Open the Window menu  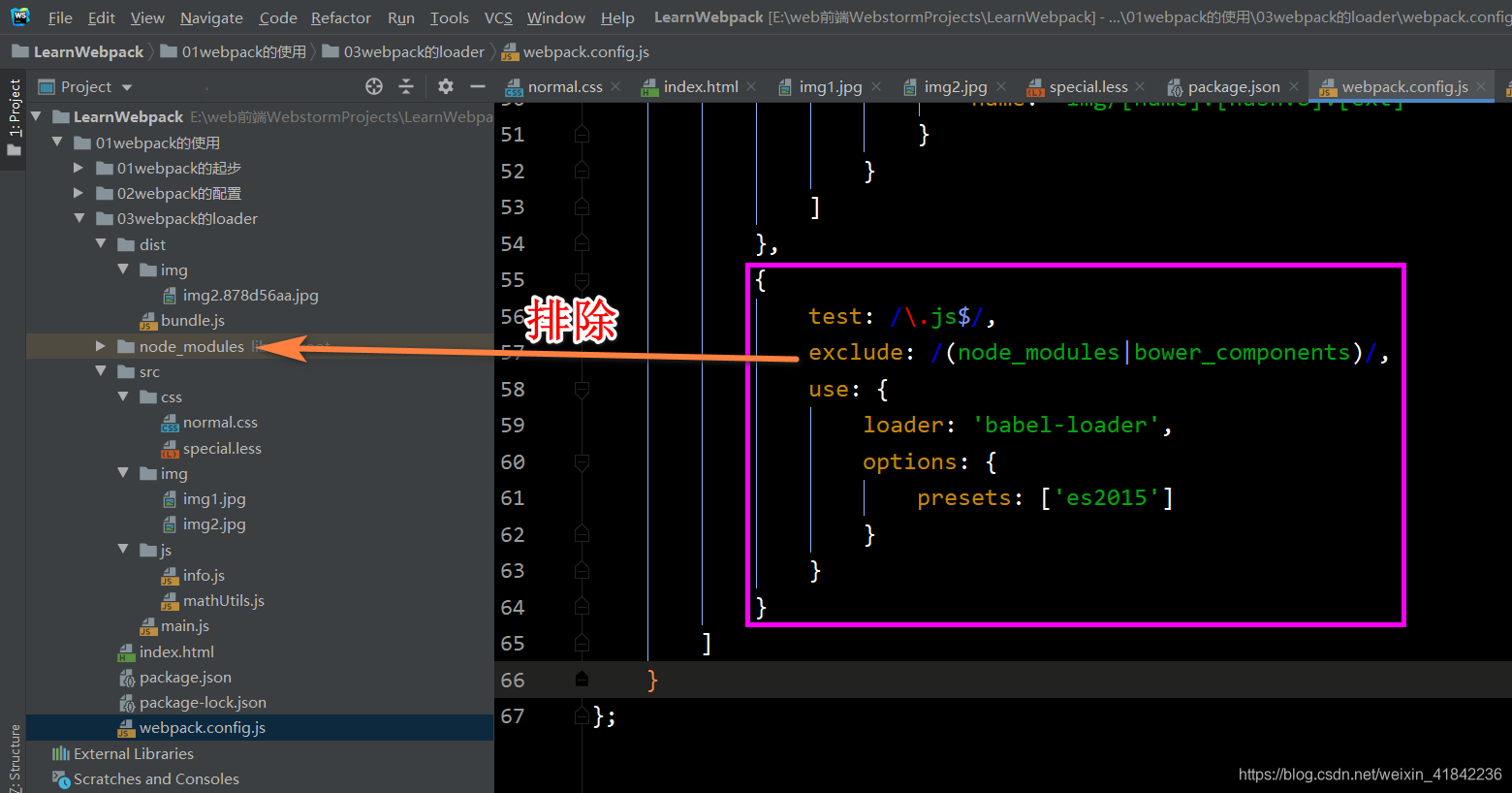tap(556, 17)
